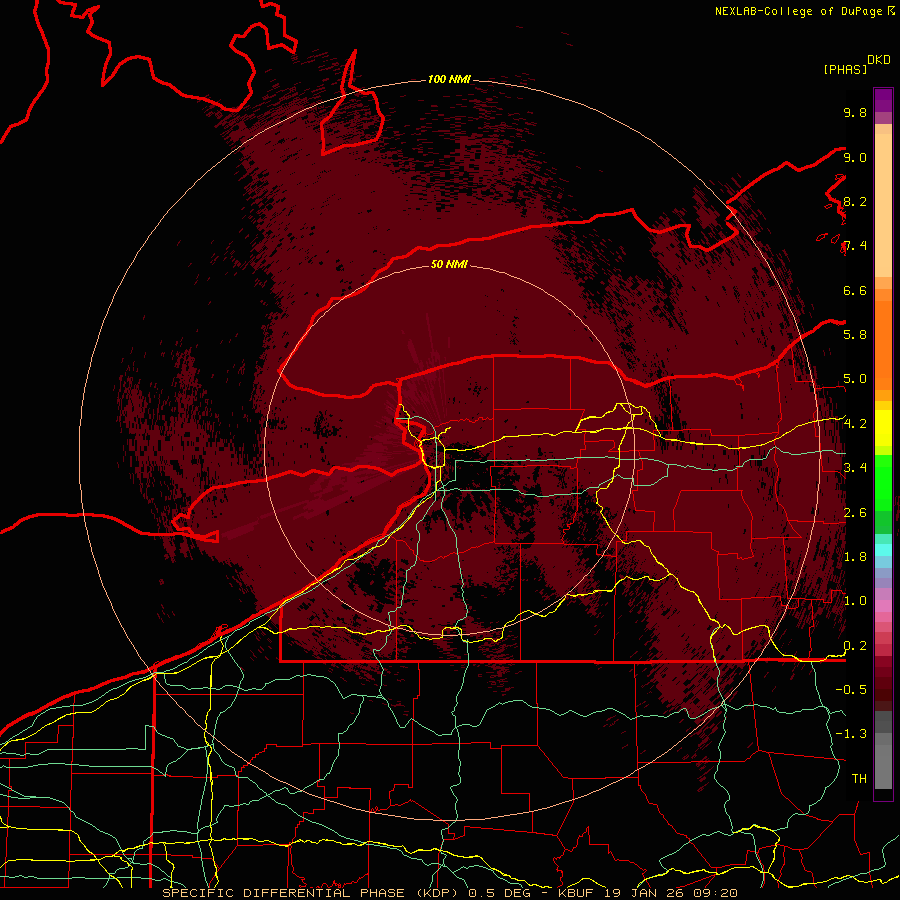Click the [PHAS] units label
The image size is (900, 900).
coord(845,69)
